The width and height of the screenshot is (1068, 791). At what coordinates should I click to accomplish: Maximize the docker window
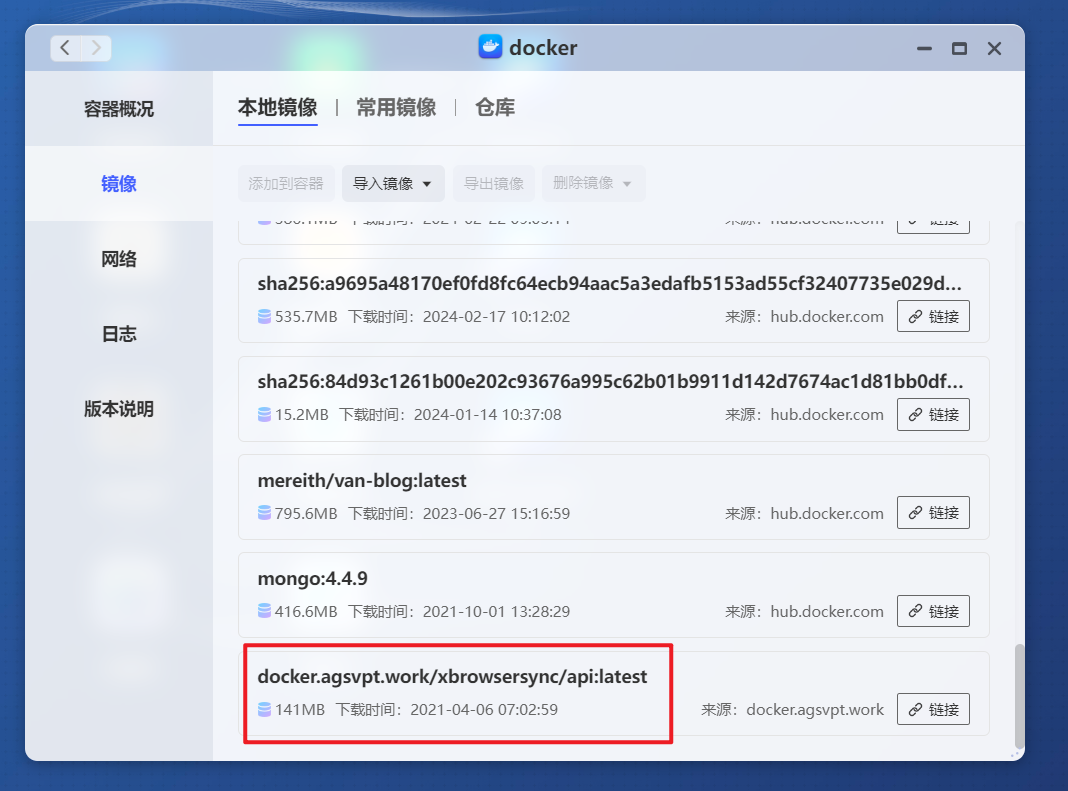click(959, 48)
